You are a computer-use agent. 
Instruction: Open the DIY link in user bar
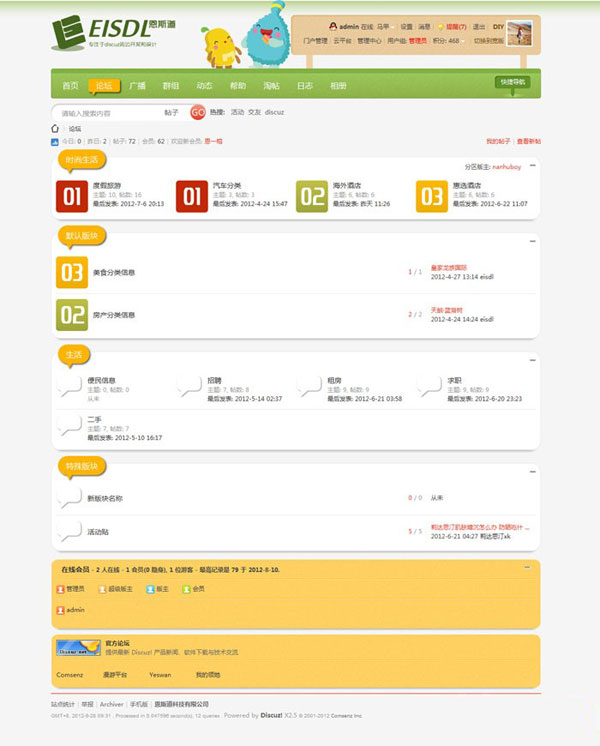point(498,27)
